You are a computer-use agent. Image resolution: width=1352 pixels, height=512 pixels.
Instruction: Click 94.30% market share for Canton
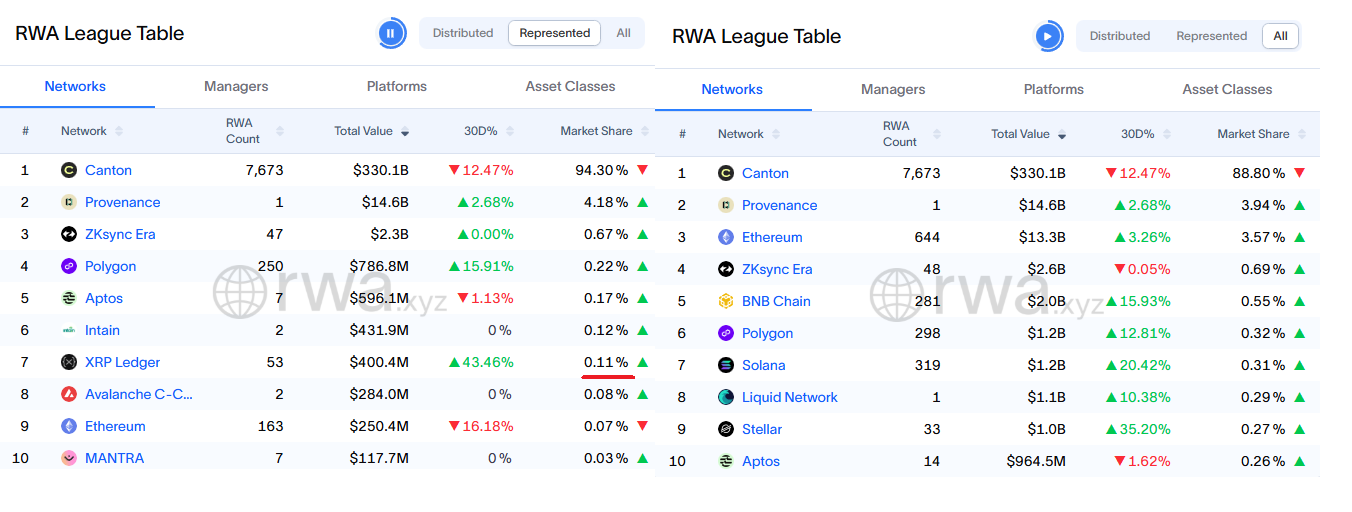coord(602,170)
